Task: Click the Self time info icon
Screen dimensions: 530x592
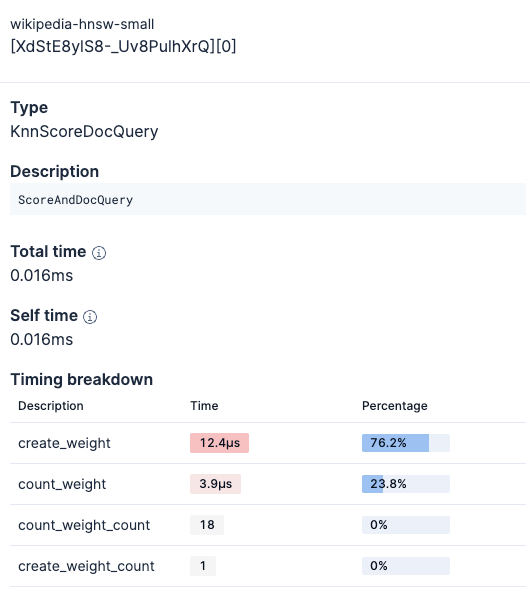Action: pyautogui.click(x=90, y=317)
